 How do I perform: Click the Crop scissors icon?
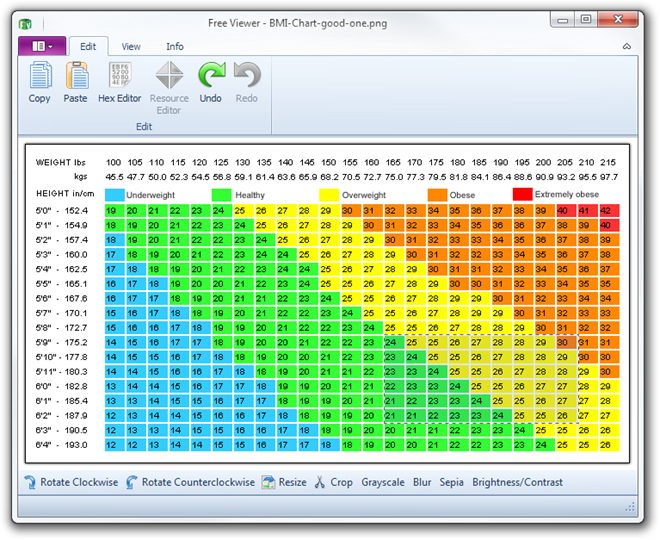pos(319,482)
